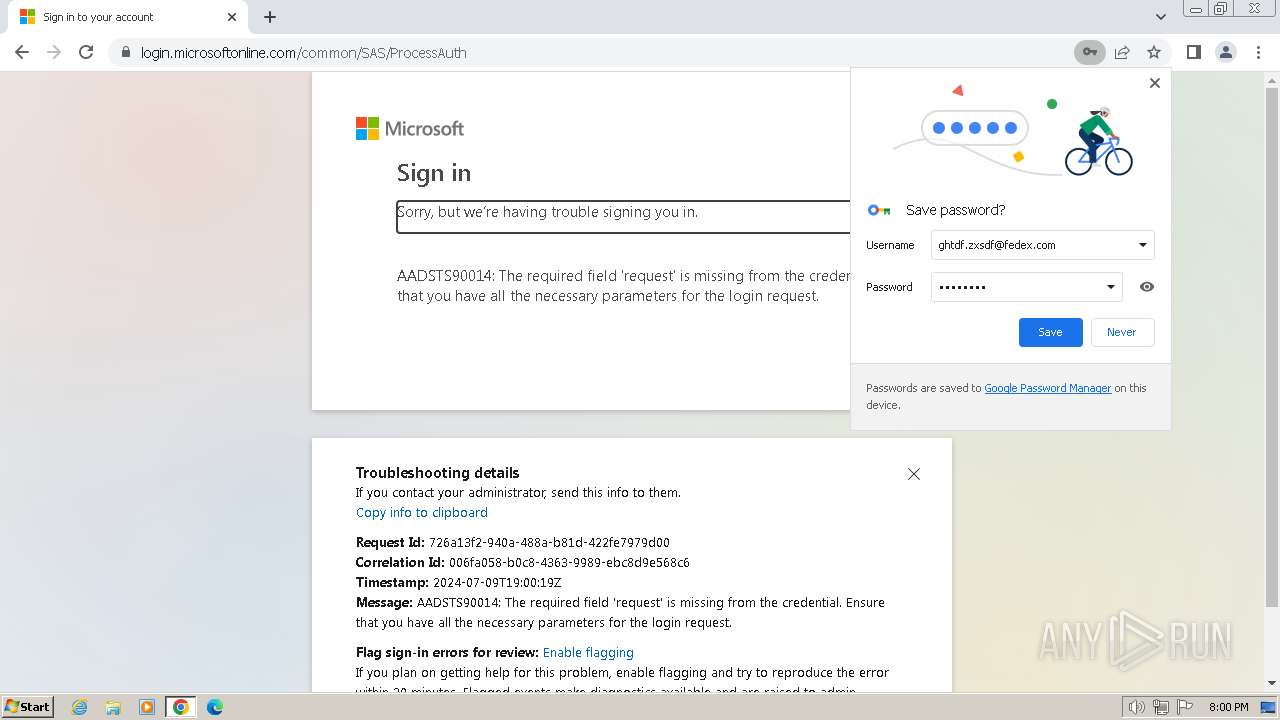The height and width of the screenshot is (720, 1280).
Task: Open the Chrome profile avatar
Action: tap(1226, 52)
